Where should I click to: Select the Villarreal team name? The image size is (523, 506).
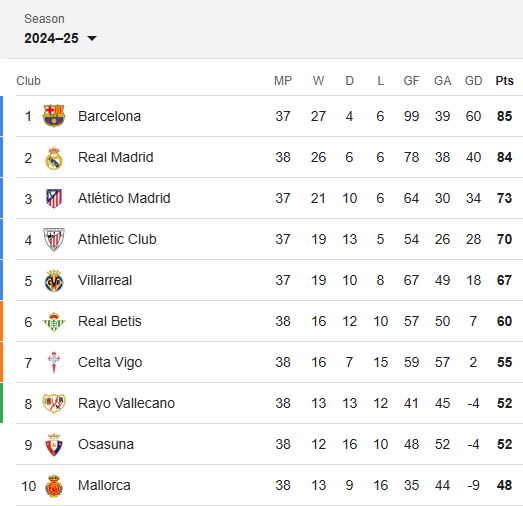[105, 280]
